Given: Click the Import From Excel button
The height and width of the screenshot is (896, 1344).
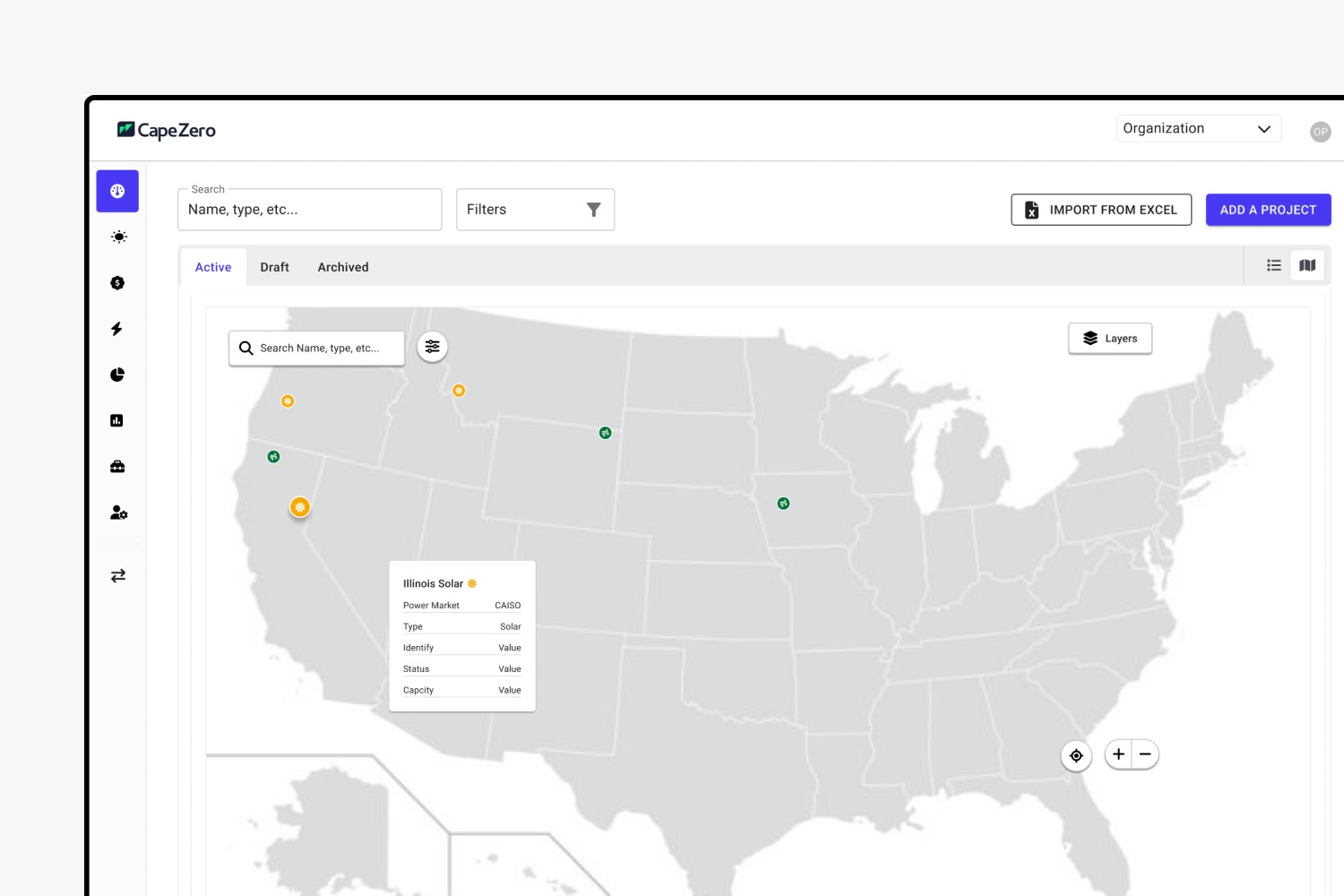Looking at the screenshot, I should point(1101,210).
